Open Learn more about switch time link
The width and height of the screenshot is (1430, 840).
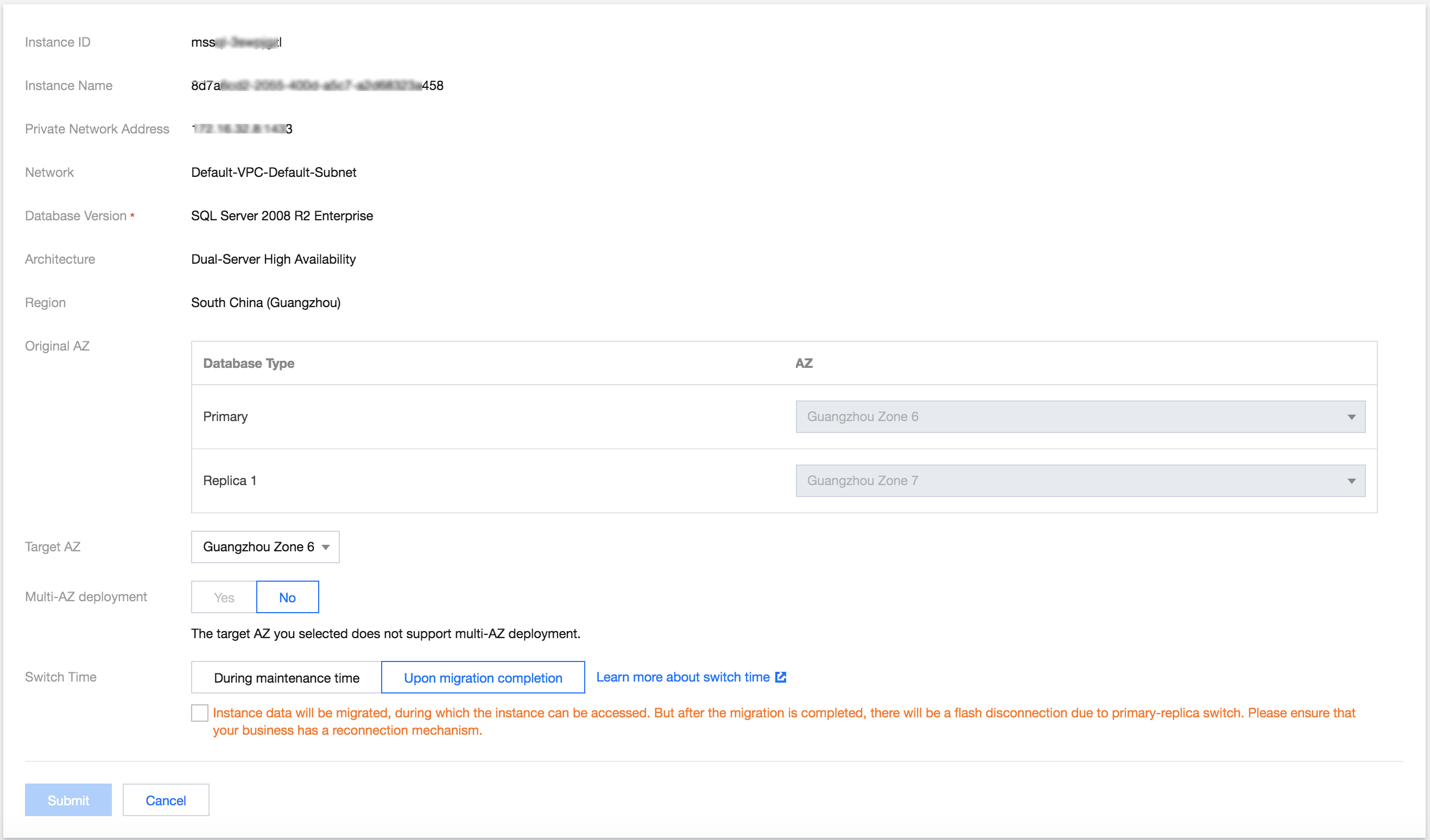point(682,677)
